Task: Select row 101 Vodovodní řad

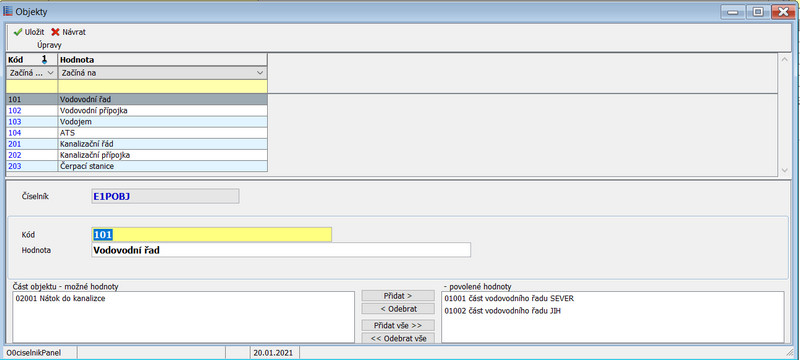Action: [137, 99]
